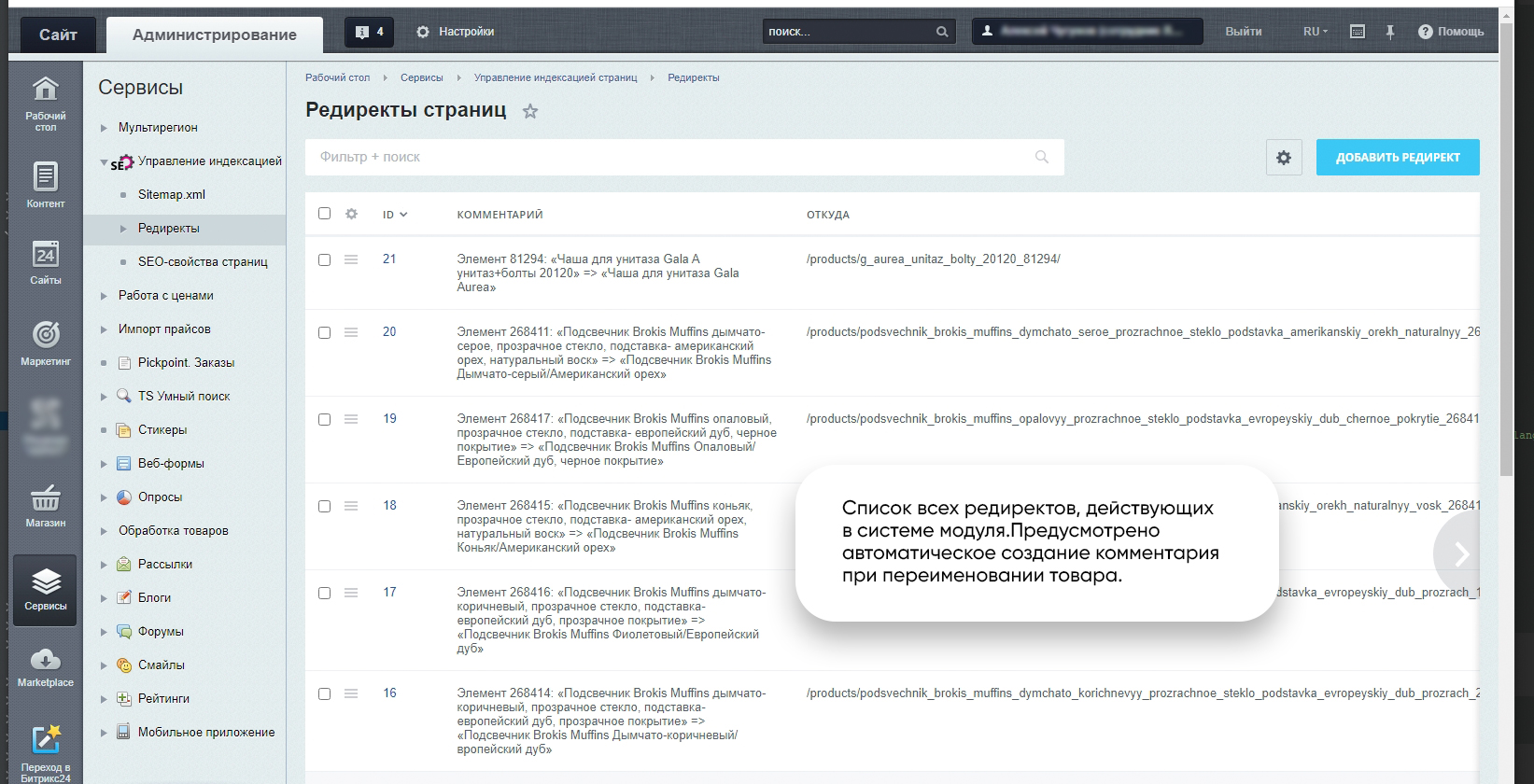Screen dimensions: 1534x784
Task: Select SEO-свойства страниц in the sidebar
Action: pos(203,262)
